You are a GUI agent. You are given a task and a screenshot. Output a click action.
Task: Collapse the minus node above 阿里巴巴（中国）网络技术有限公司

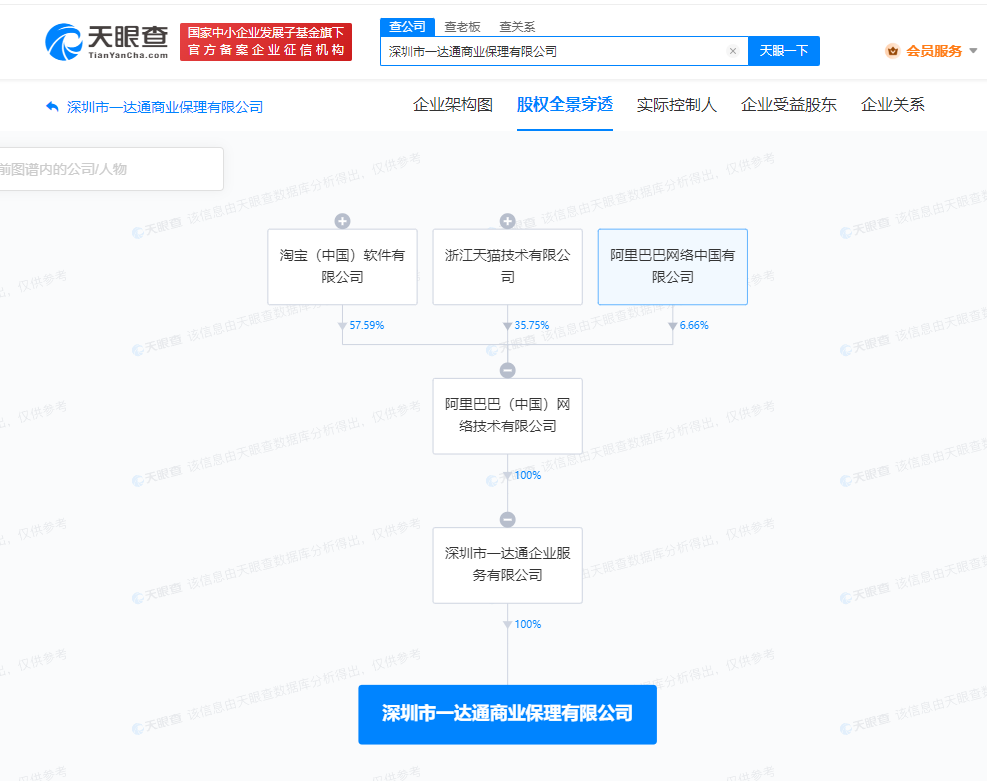(507, 370)
